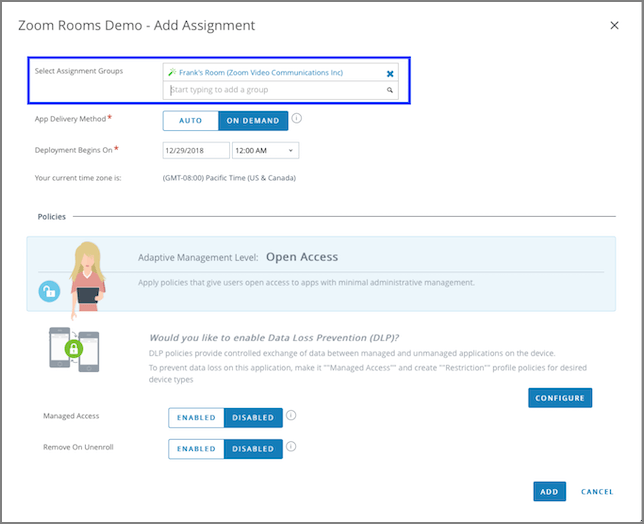644x524 pixels.
Task: Close the Add Assignment dialog
Action: [614, 25]
